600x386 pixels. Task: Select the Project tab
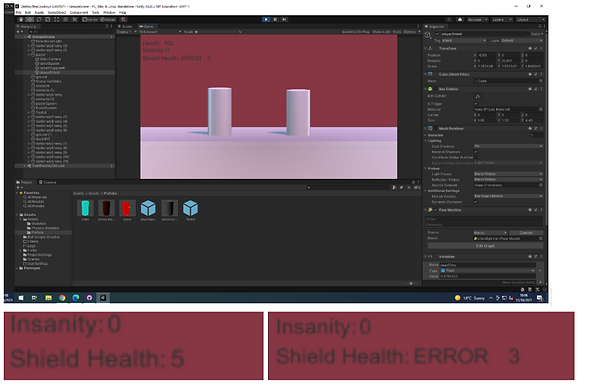[25, 182]
